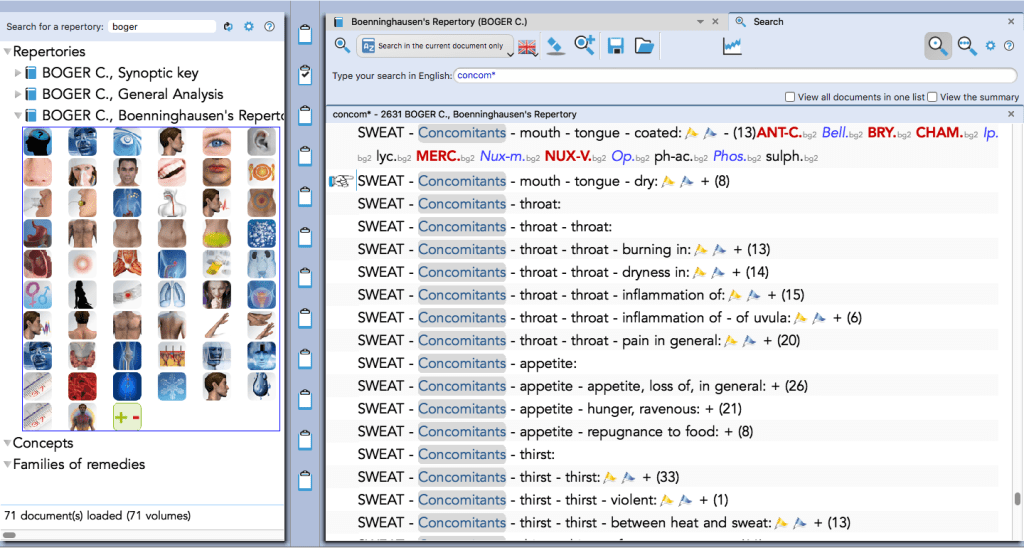
Task: Click the concom* search text field
Action: [x=735, y=75]
